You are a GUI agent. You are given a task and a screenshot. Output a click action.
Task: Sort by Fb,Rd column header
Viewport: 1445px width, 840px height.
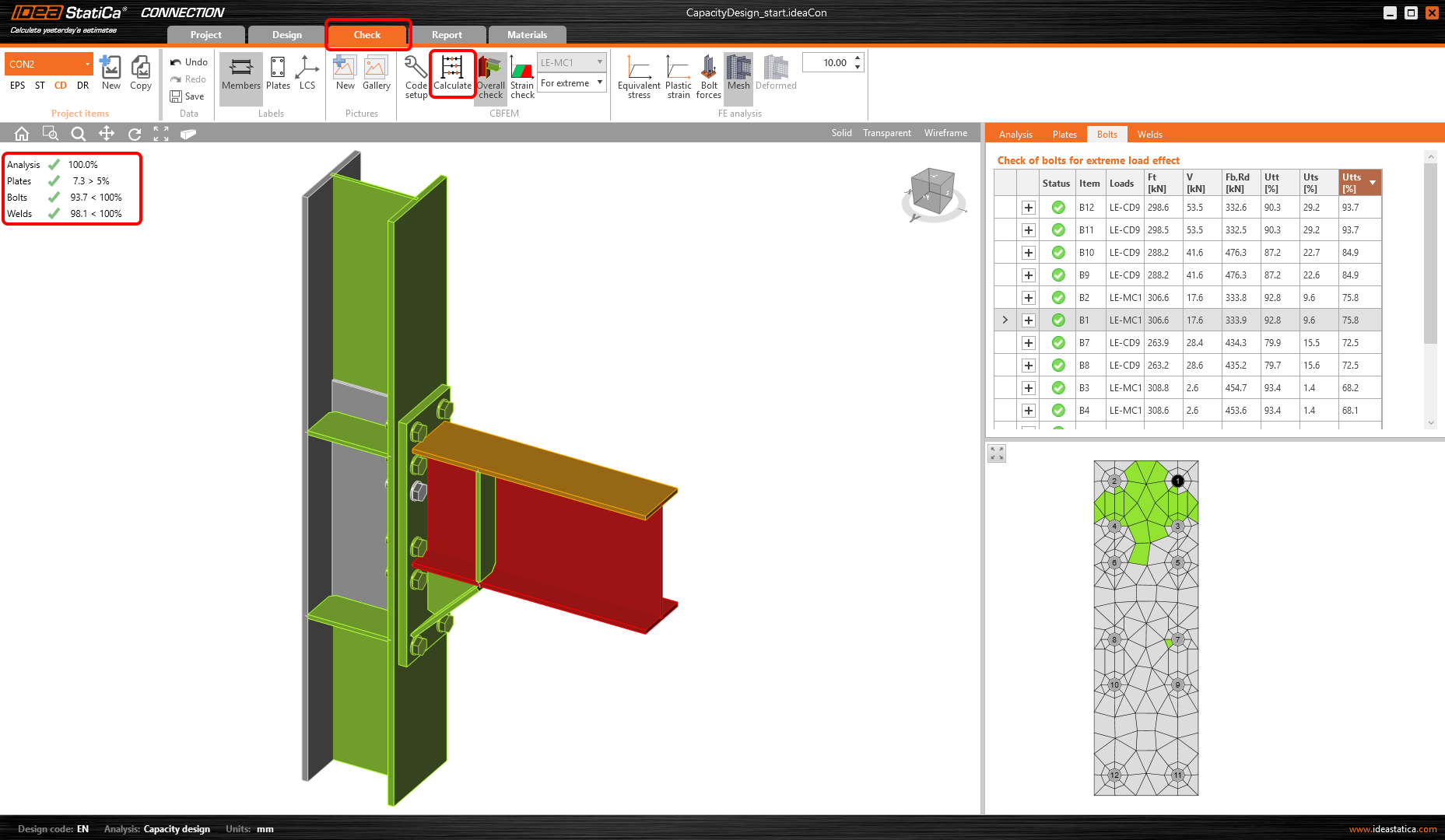pos(1240,183)
